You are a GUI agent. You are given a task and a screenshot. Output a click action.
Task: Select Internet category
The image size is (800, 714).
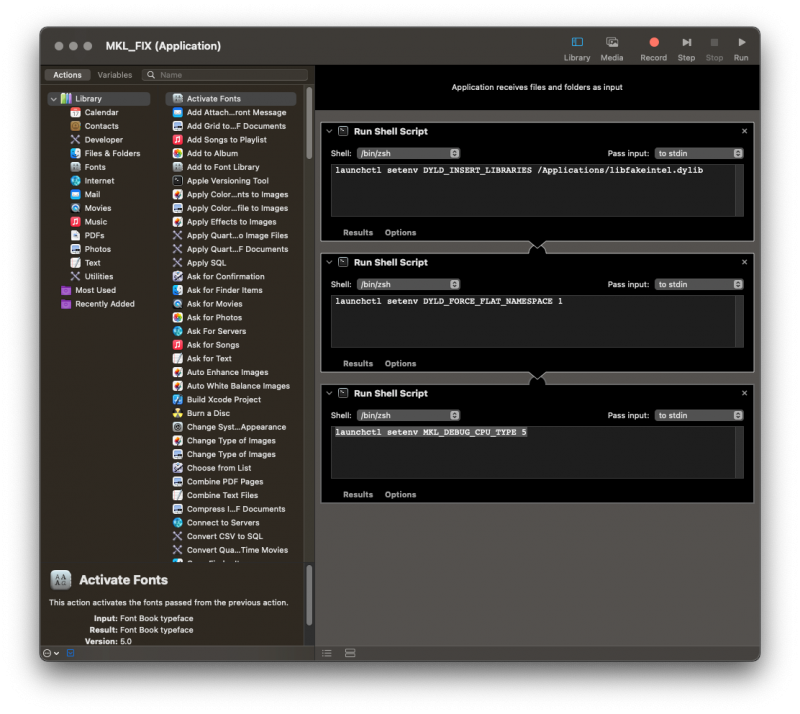coord(98,181)
